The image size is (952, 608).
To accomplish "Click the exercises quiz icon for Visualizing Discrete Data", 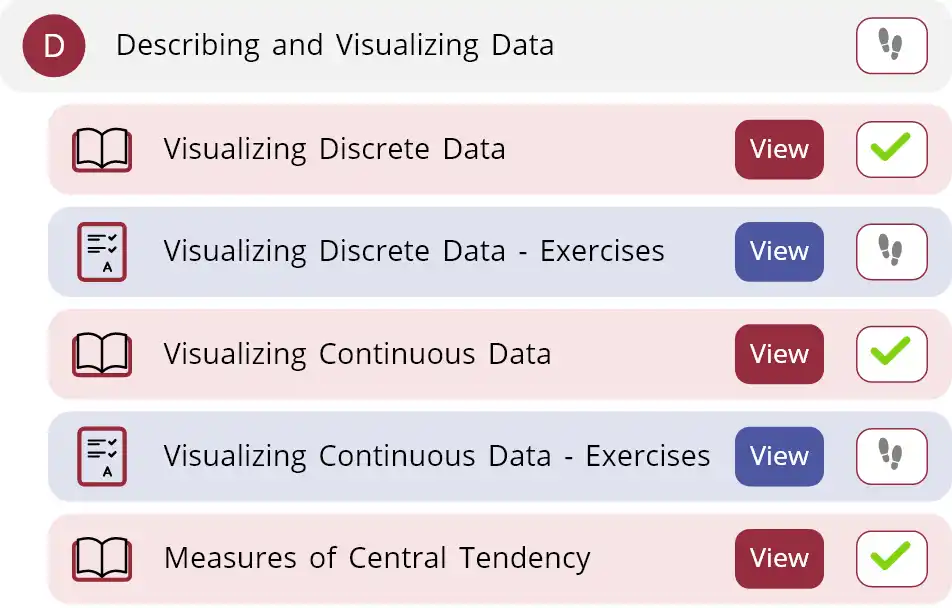I will click(101, 251).
